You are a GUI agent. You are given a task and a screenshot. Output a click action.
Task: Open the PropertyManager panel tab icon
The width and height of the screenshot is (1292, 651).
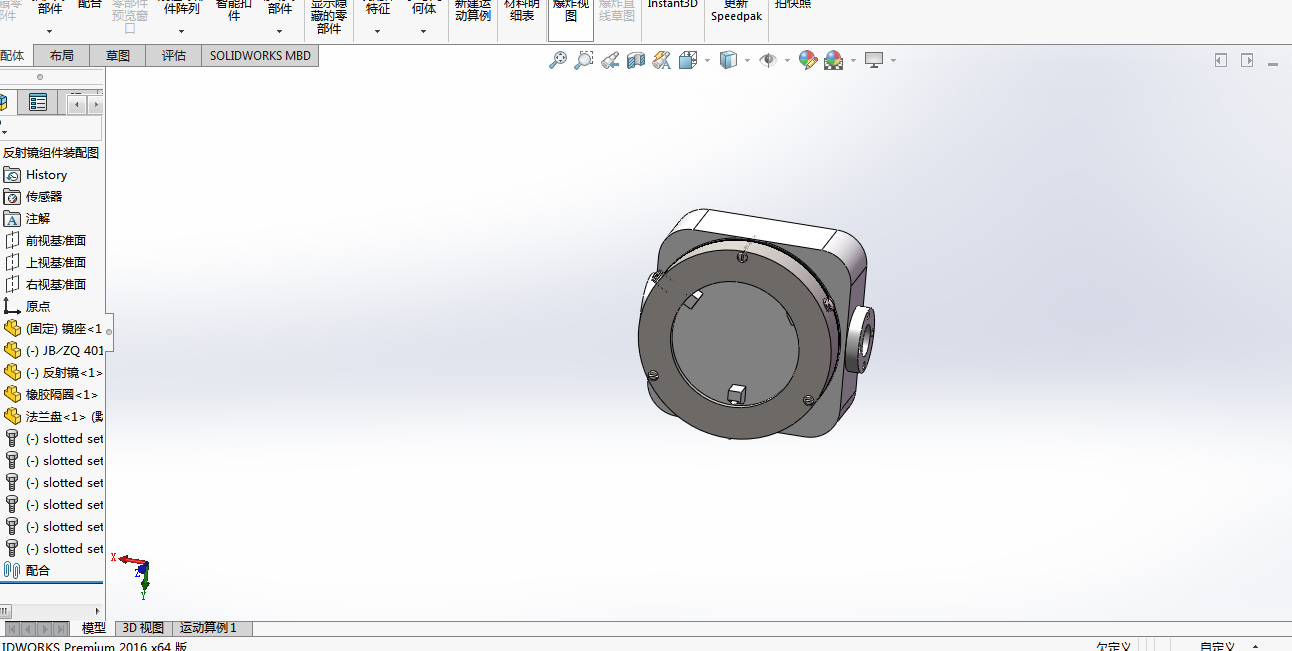(x=38, y=102)
